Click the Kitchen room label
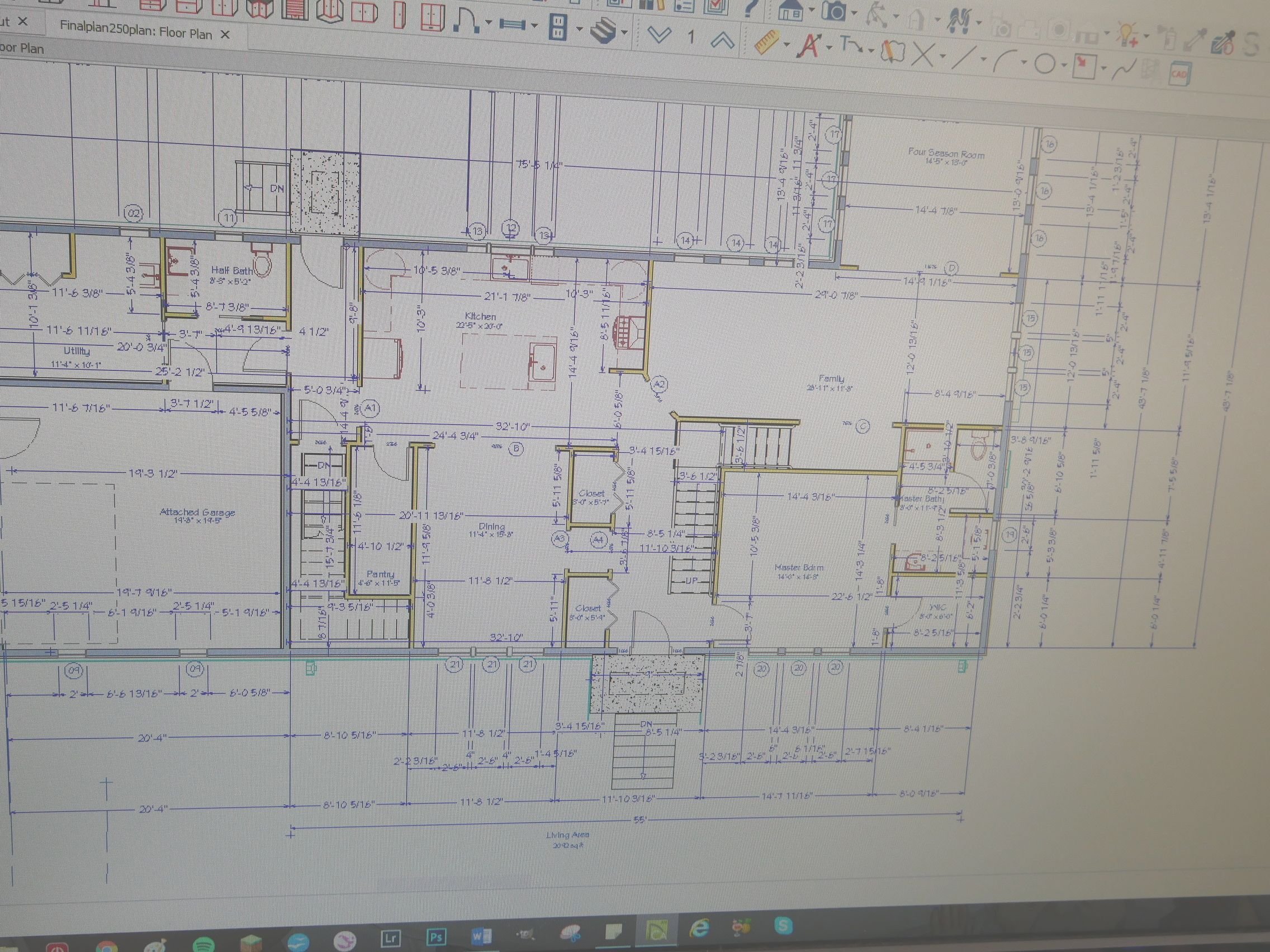1270x952 pixels. [480, 316]
